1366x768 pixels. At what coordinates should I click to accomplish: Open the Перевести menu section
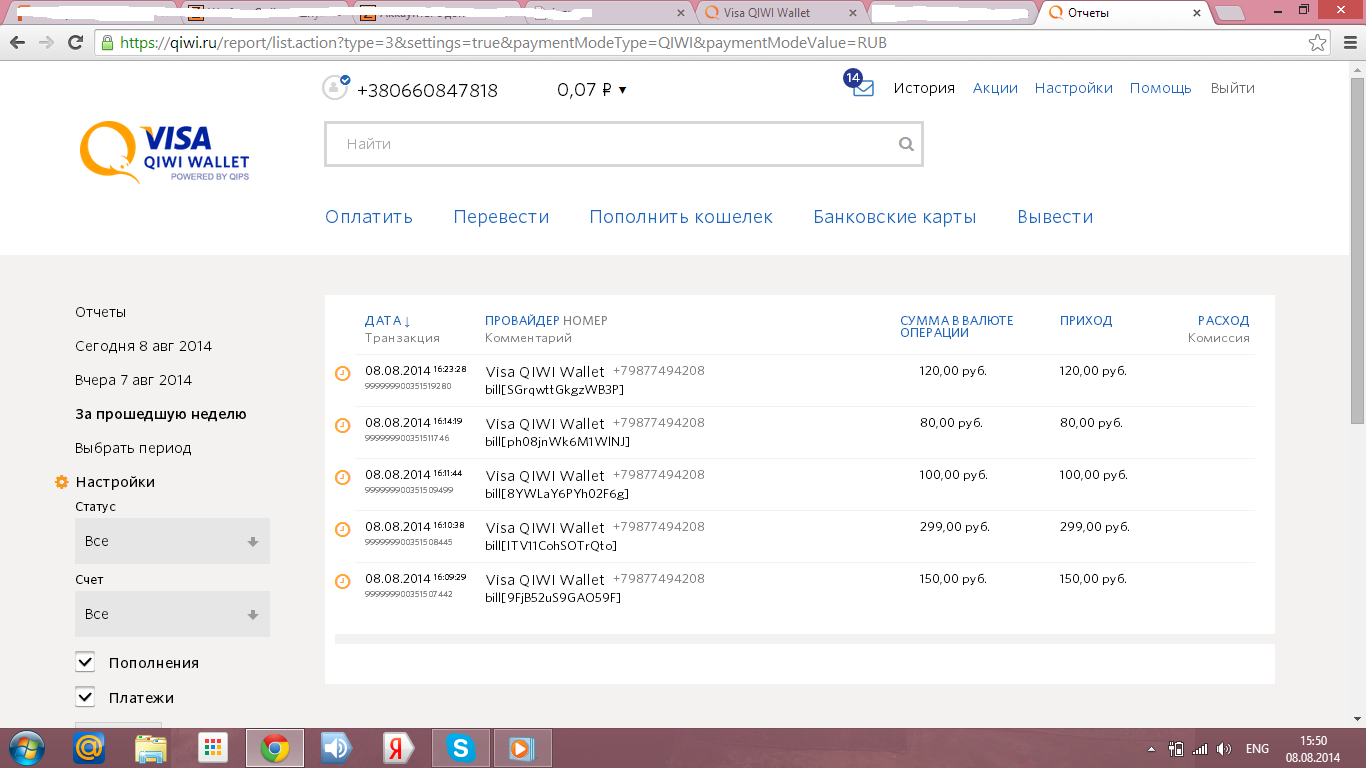click(501, 217)
